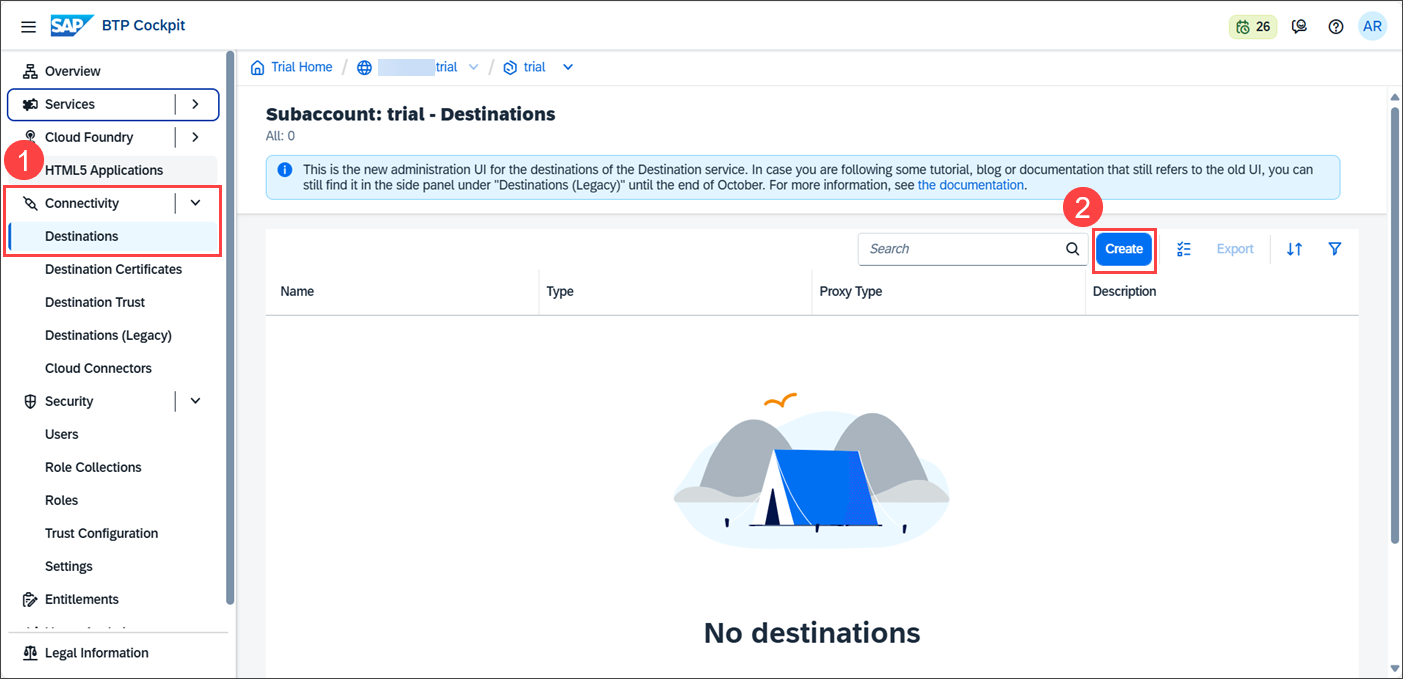Expand the subaccount trial dropdown chevron
Image resolution: width=1403 pixels, height=679 pixels.
(x=568, y=67)
